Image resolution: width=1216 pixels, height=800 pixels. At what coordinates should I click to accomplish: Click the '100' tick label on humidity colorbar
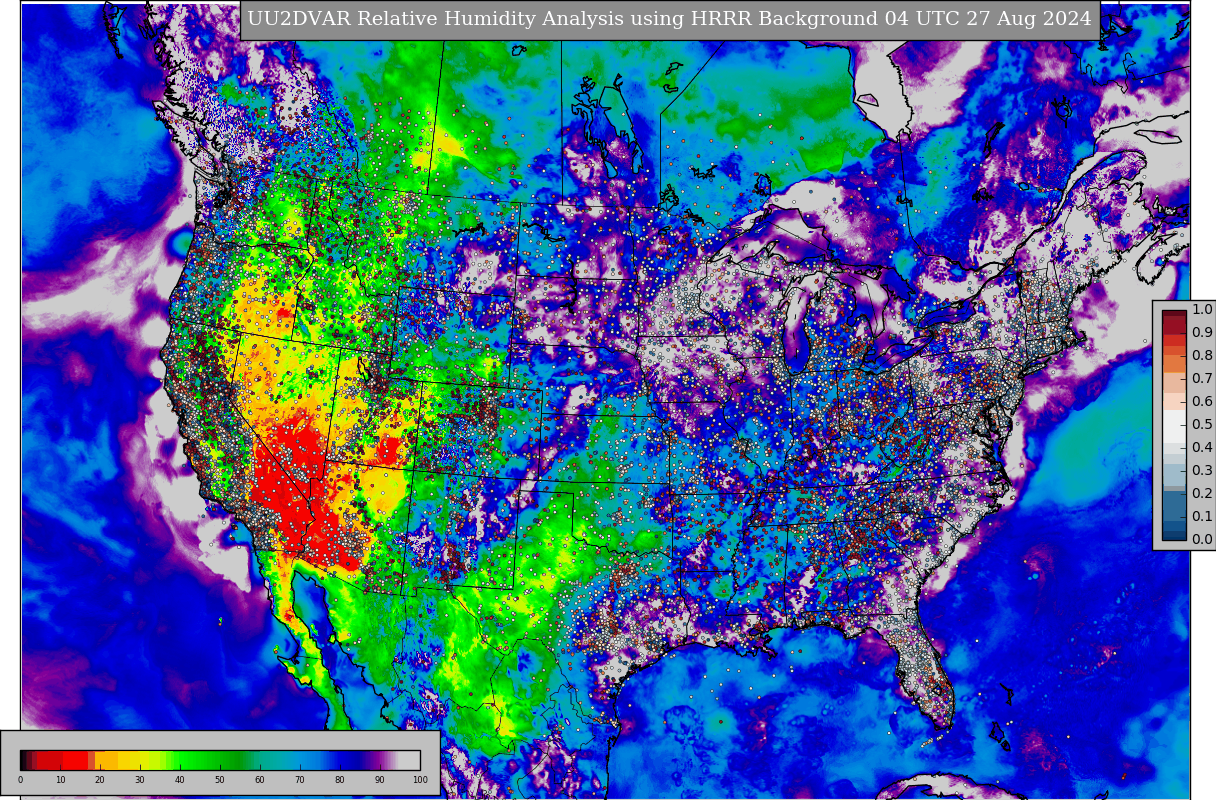tap(420, 780)
